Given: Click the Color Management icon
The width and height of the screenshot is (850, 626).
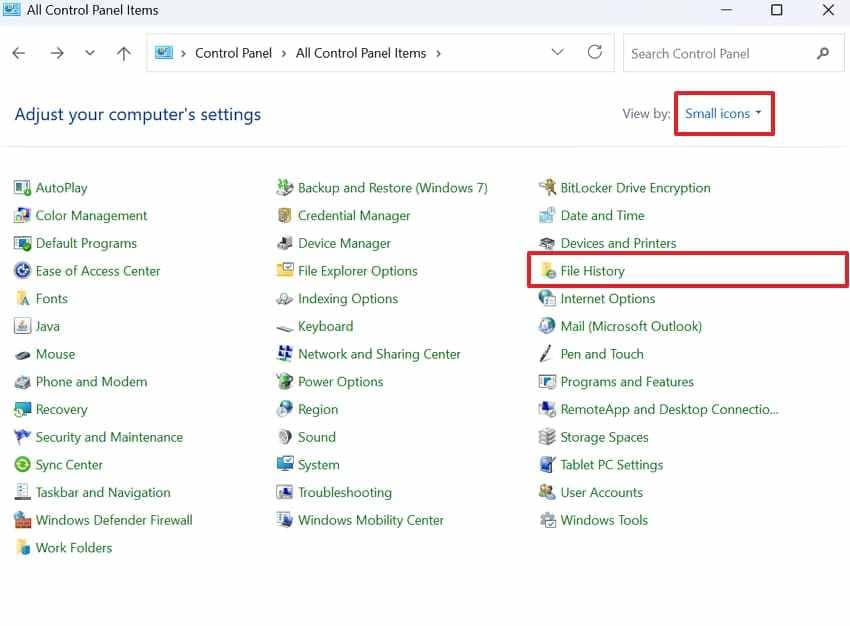Looking at the screenshot, I should click(22, 216).
